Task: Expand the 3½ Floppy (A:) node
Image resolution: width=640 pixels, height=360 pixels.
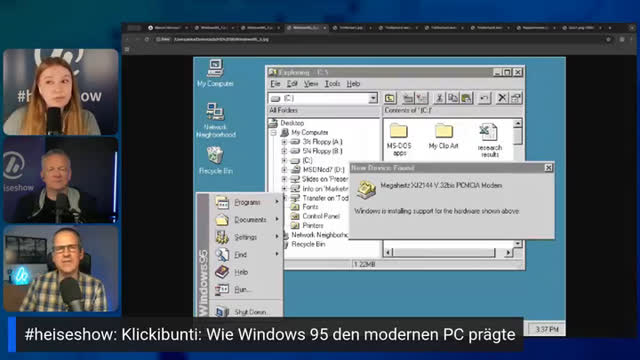Action: point(284,142)
